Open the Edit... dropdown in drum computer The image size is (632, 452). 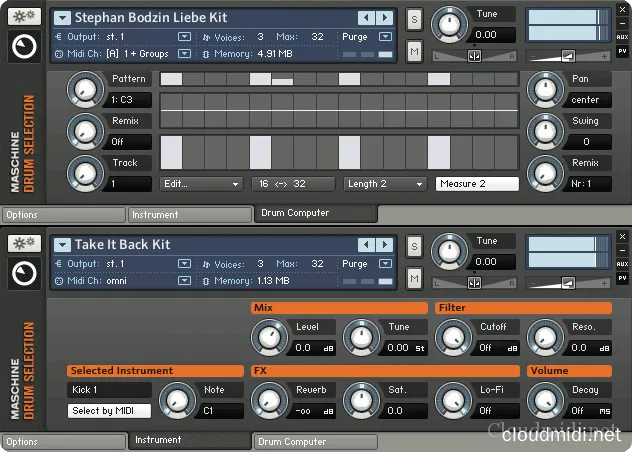(201, 184)
